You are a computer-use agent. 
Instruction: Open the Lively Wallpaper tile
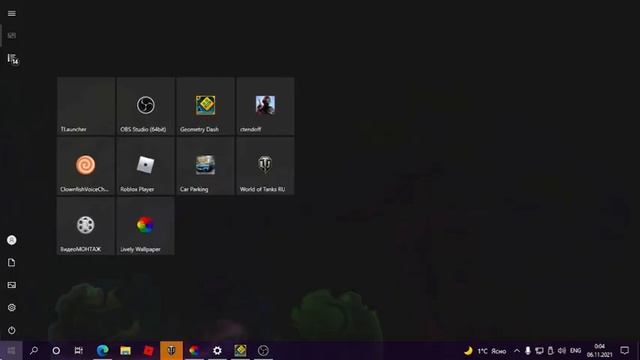(146, 226)
